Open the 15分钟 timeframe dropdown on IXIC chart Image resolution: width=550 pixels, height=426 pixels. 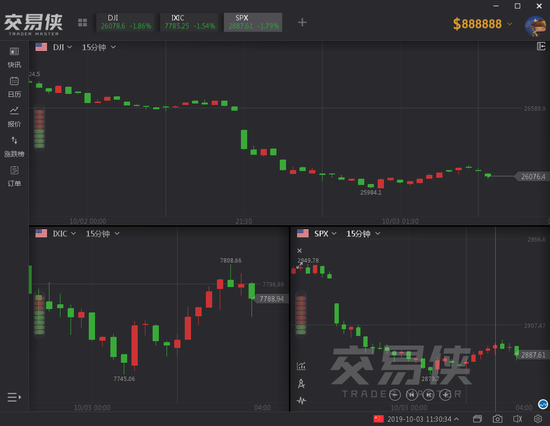click(x=103, y=234)
